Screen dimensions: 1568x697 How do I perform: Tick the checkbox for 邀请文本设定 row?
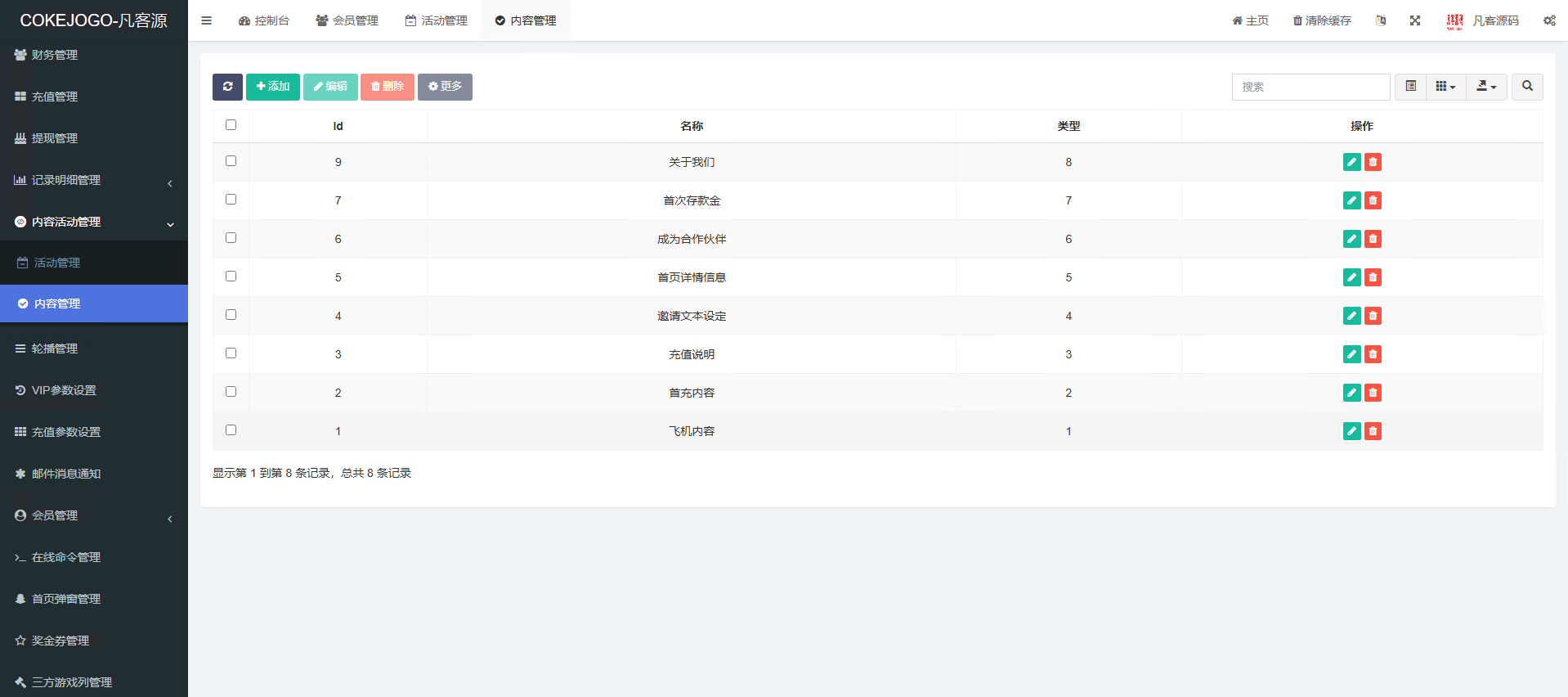[x=231, y=315]
